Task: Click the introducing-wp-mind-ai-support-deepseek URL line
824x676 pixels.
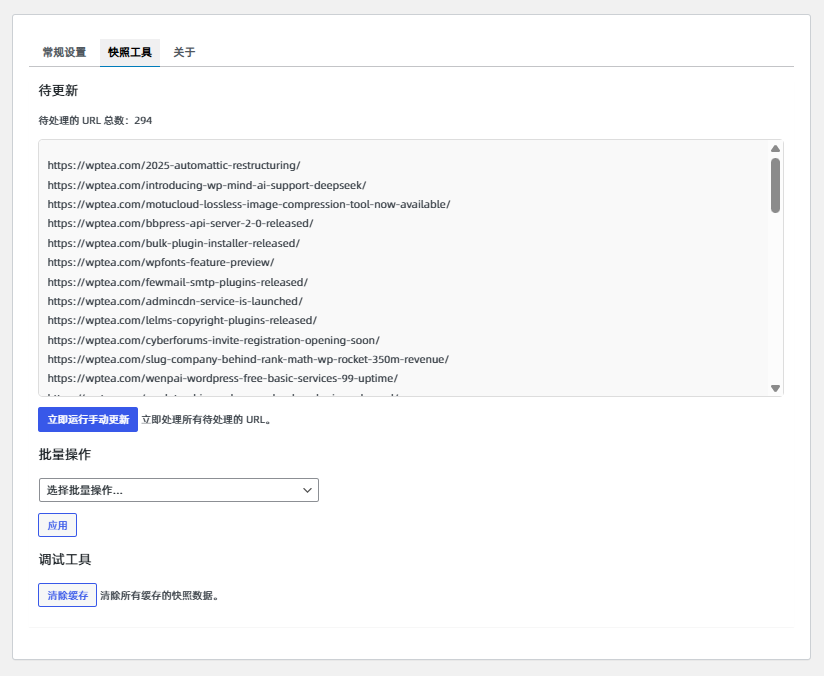Action: click(206, 185)
